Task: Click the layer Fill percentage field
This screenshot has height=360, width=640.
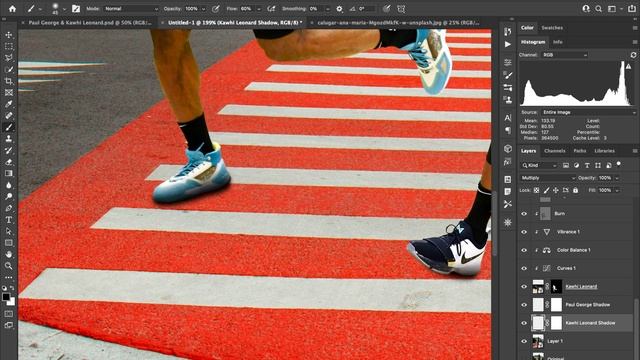Action: pos(605,190)
